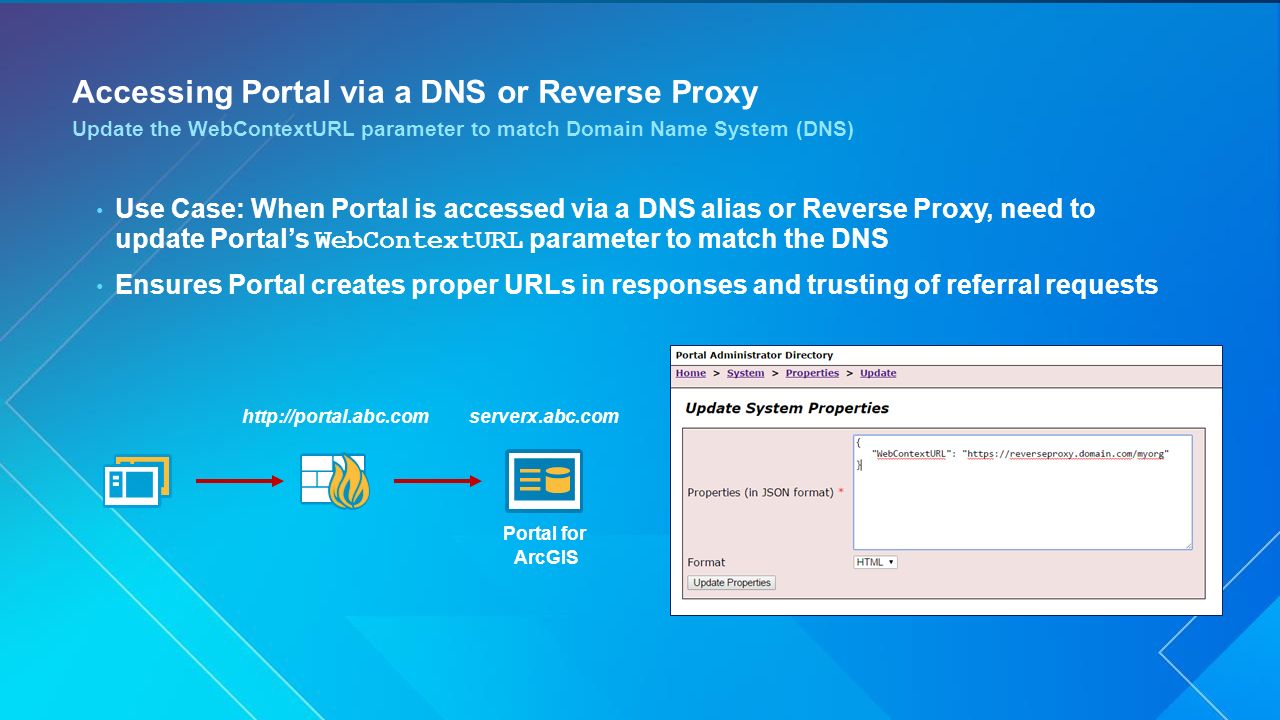Click the Use Case bullet text
The width and height of the screenshot is (1280, 720).
605,224
